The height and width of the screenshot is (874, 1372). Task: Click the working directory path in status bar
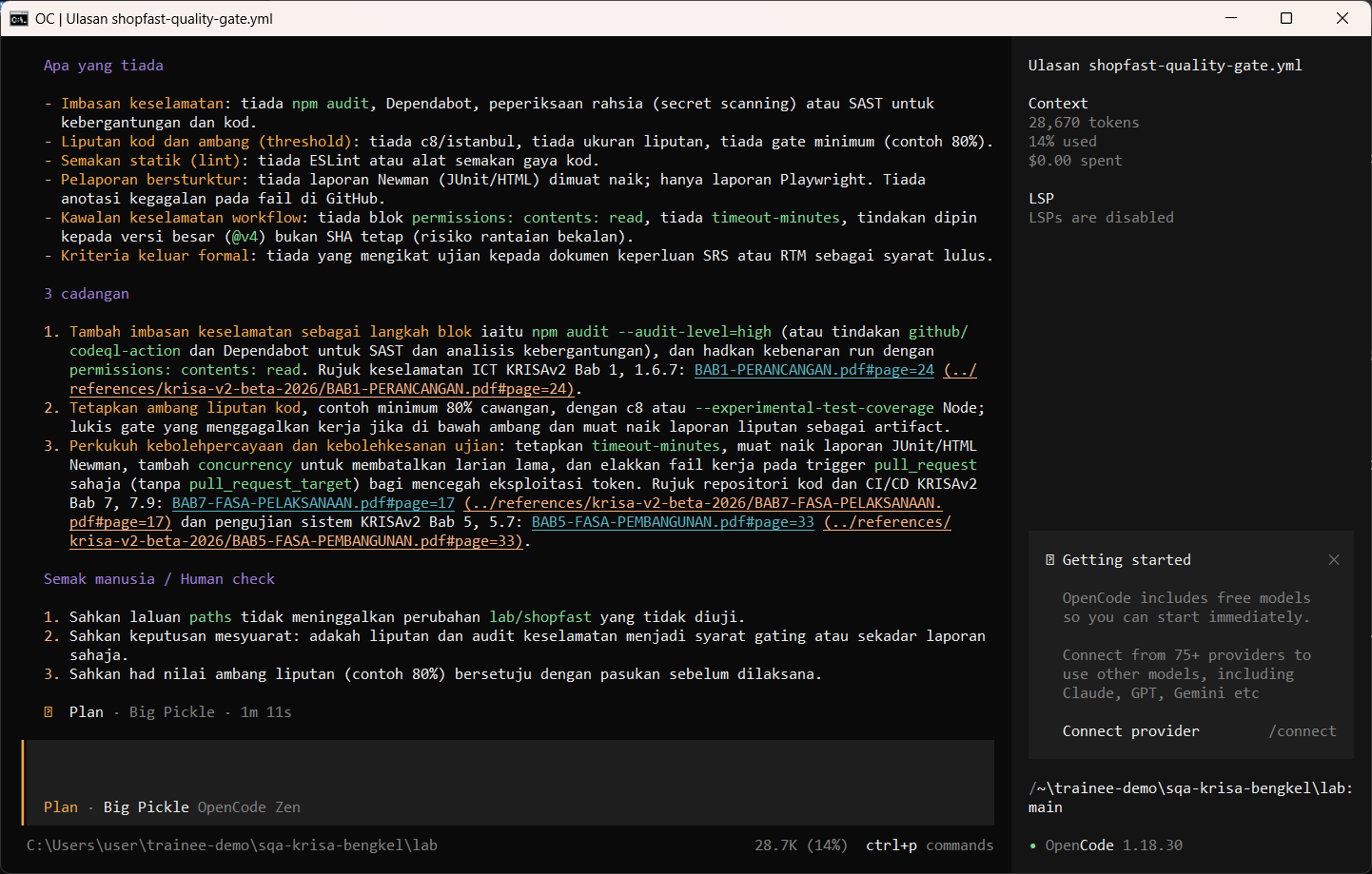232,845
